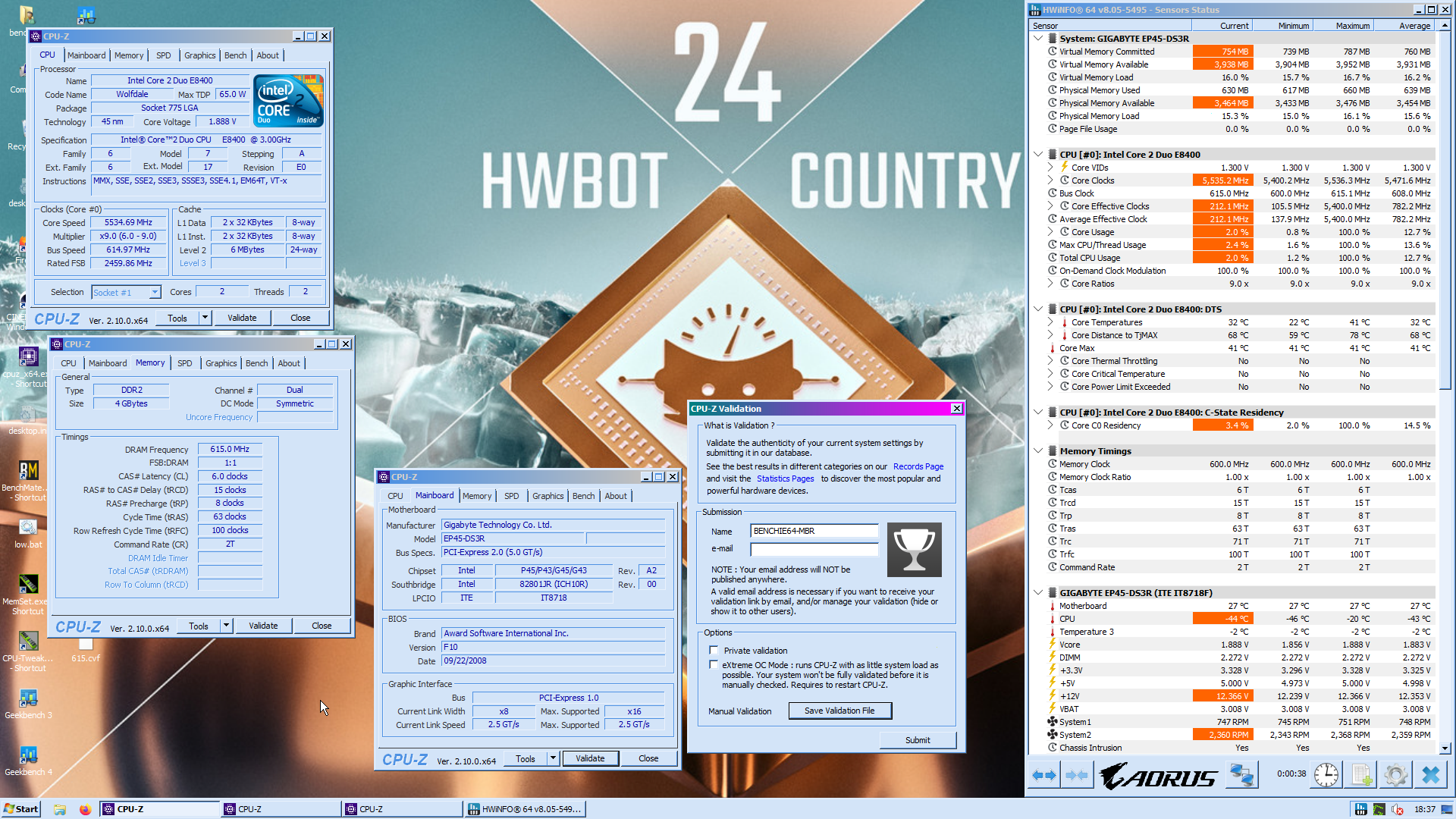Expand the Core Clocks row
Viewport: 1456px width, 819px height.
[1050, 180]
